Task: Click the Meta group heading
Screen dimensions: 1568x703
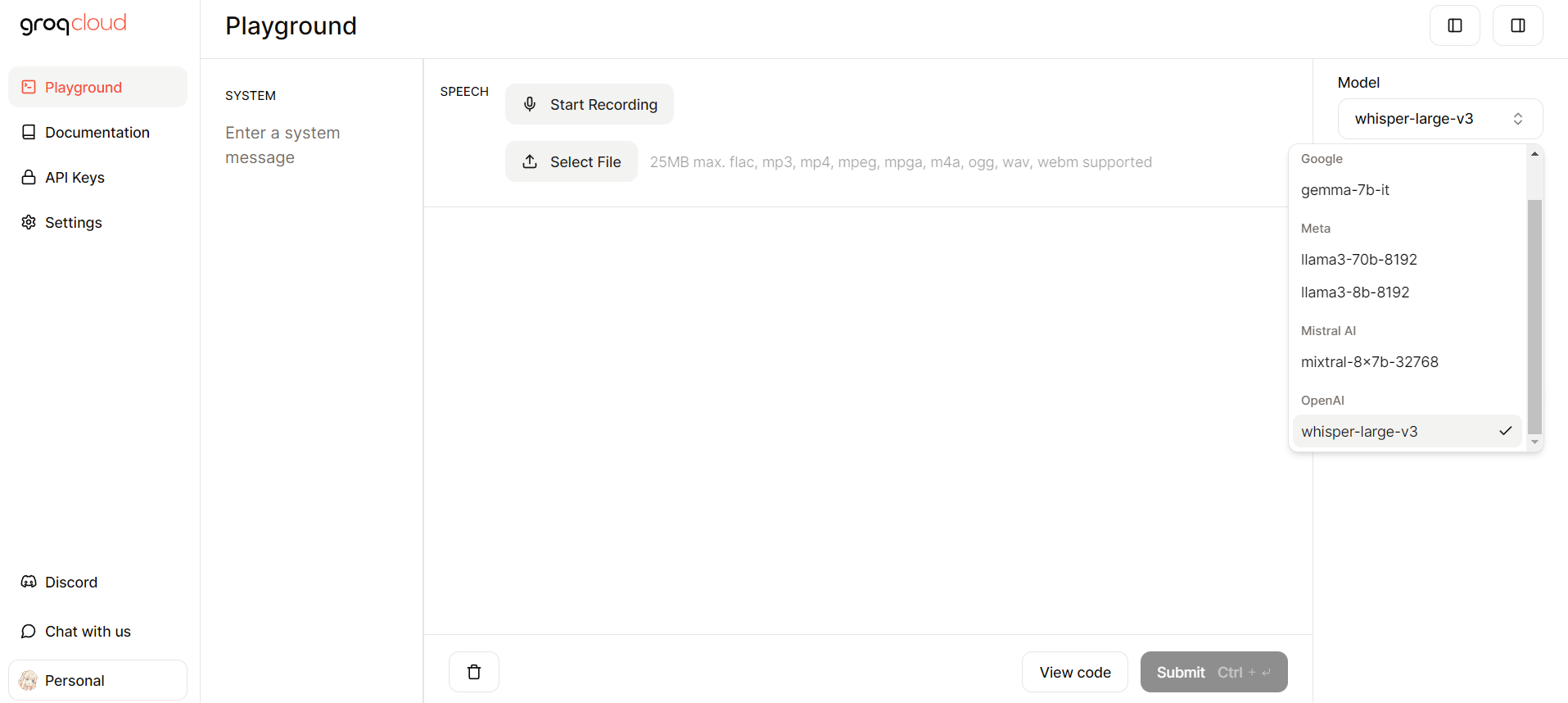Action: [1316, 229]
